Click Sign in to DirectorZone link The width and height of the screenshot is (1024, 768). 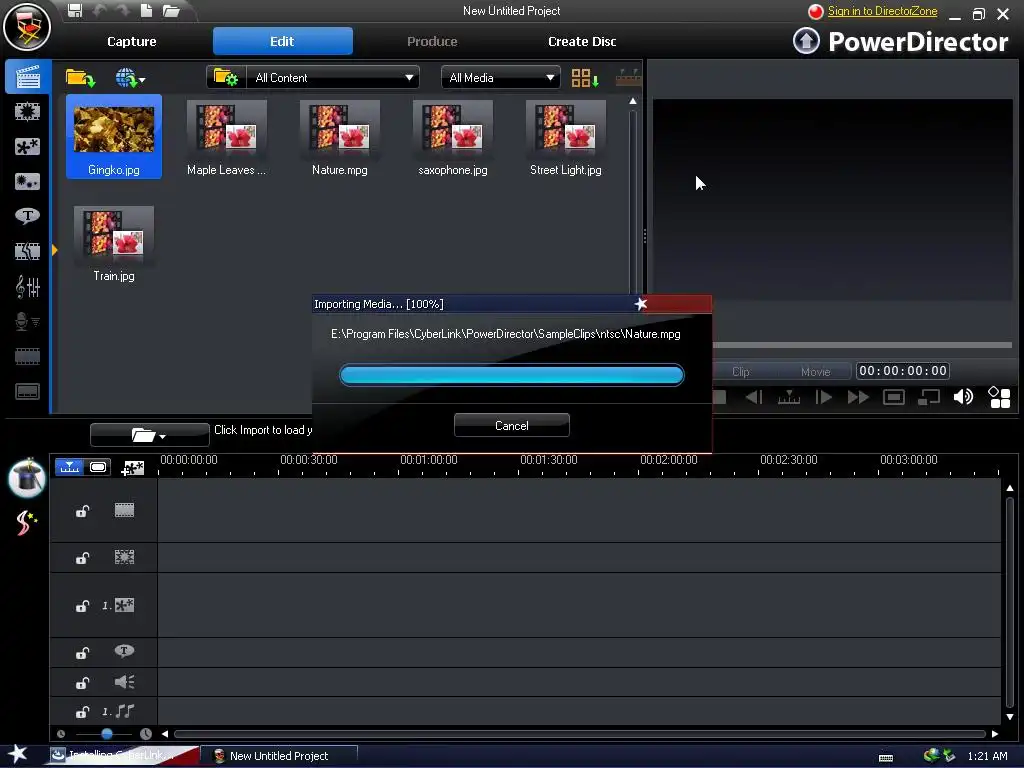882,11
